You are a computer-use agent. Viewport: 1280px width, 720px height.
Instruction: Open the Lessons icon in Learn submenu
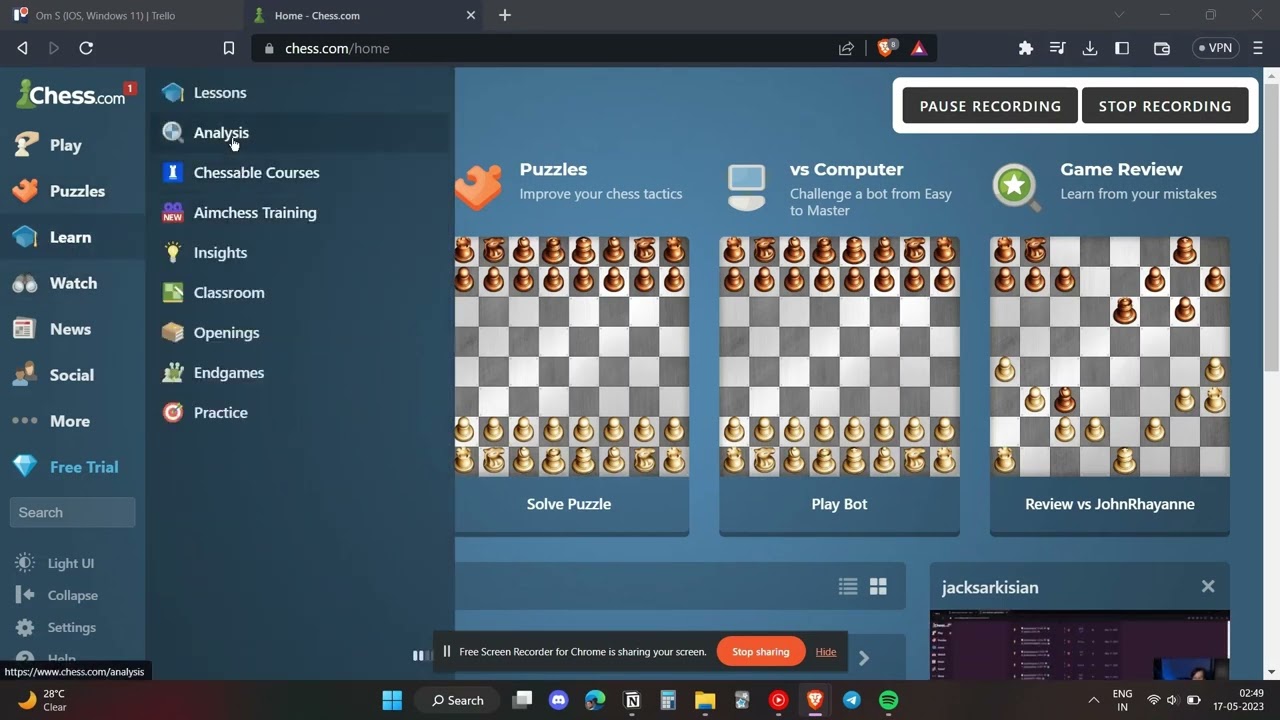(x=173, y=92)
